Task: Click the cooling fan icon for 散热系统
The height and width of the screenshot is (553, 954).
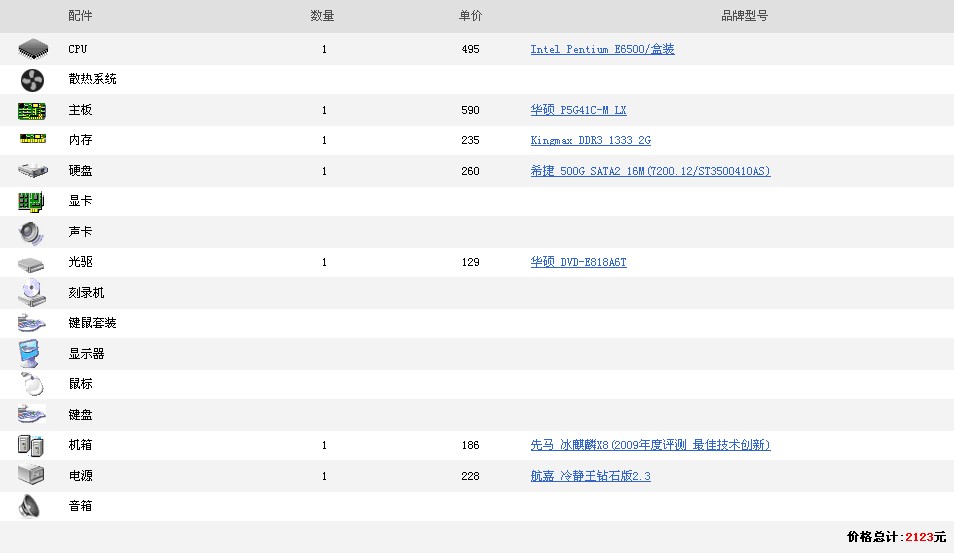Action: point(32,80)
